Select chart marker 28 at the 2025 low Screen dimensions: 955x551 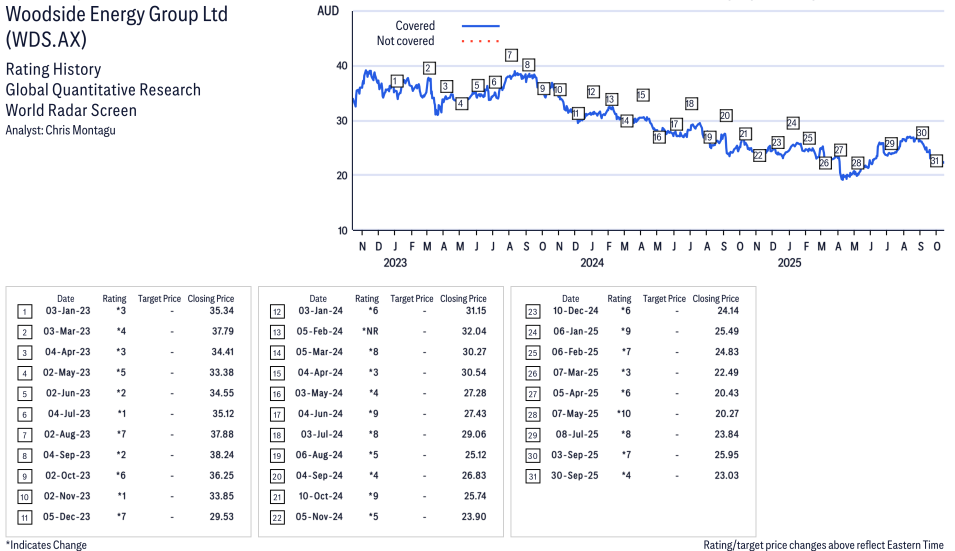coord(857,163)
